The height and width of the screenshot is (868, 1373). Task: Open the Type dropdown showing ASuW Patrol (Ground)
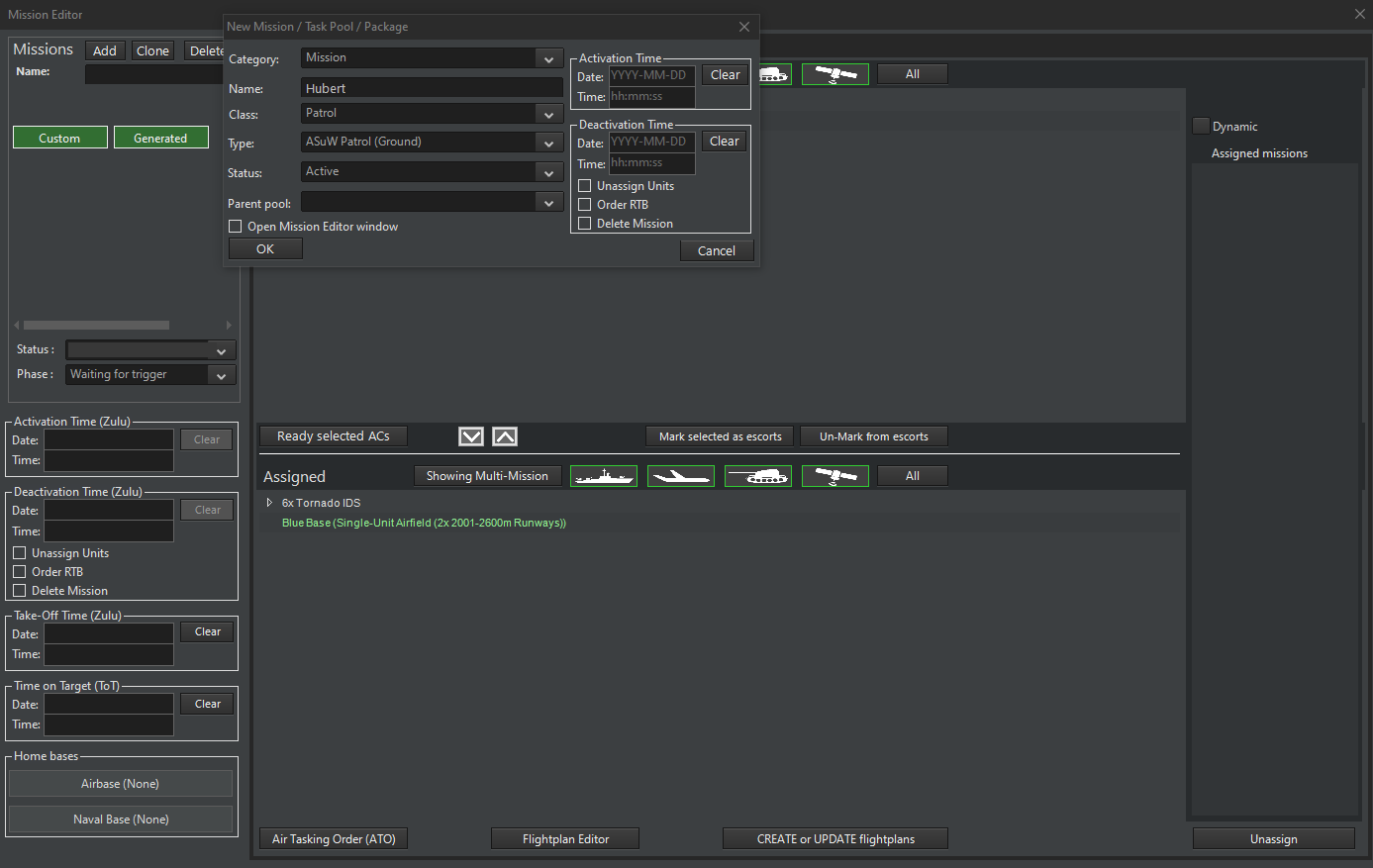[432, 143]
